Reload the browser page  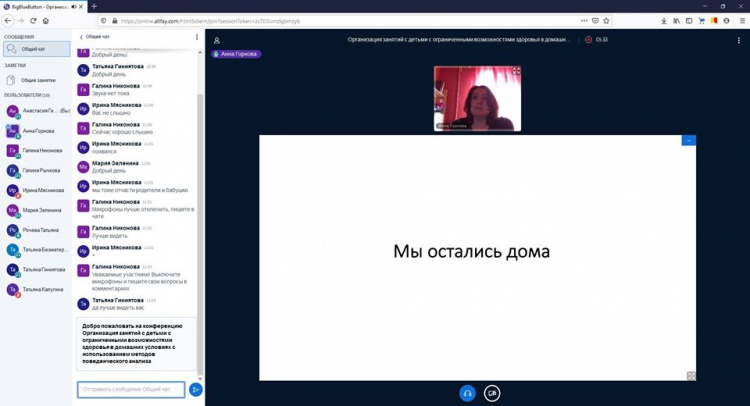[33, 20]
